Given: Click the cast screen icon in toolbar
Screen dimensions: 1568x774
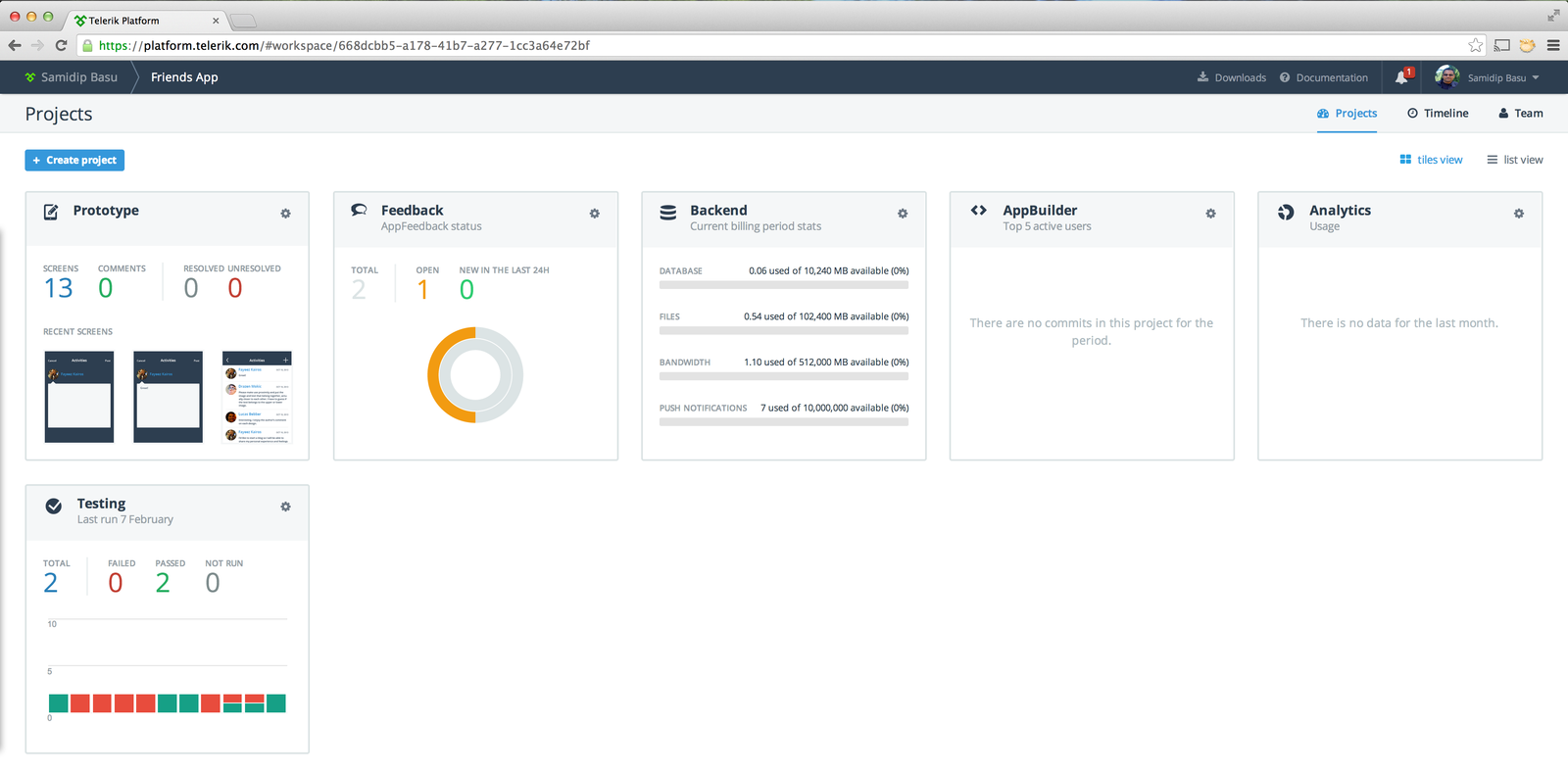Looking at the screenshot, I should point(1501,45).
